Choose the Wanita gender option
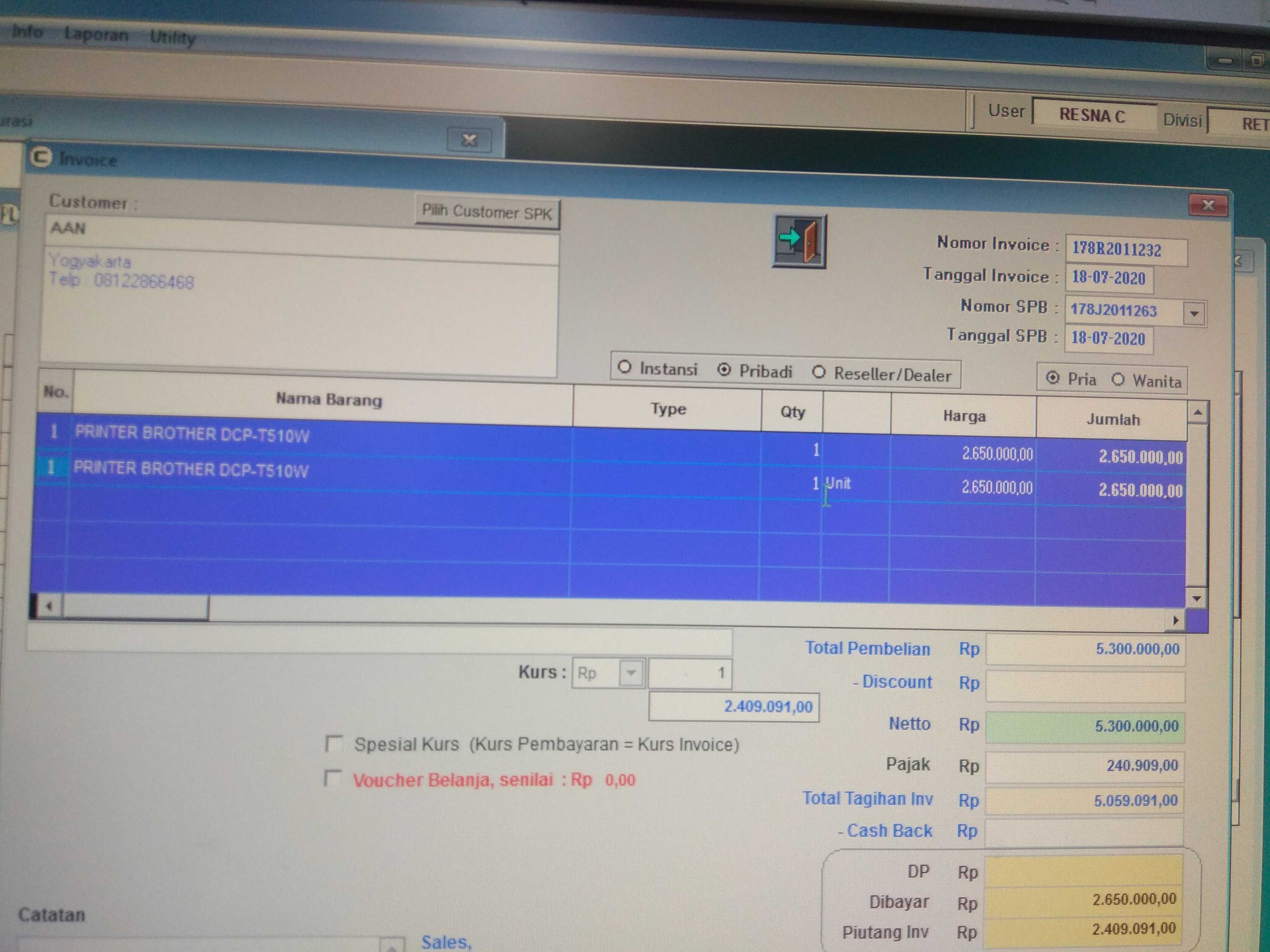This screenshot has height=952, width=1270. (1117, 379)
